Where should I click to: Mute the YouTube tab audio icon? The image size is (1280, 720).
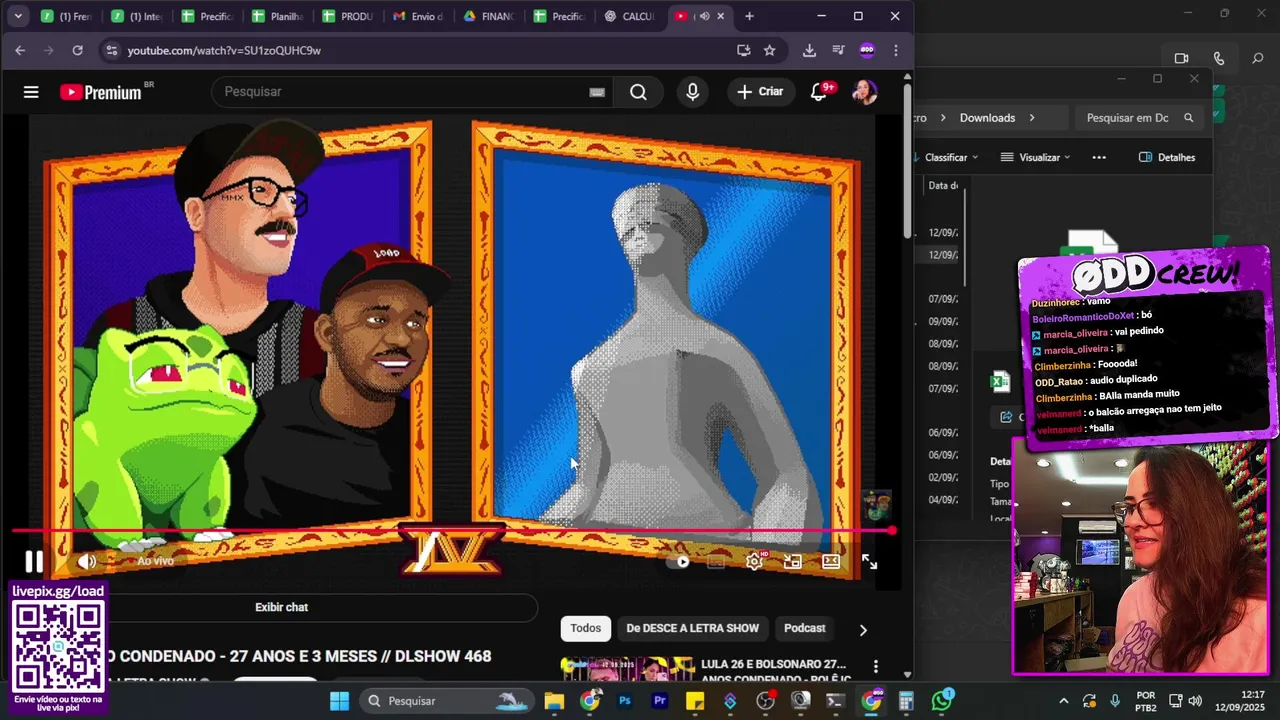tap(704, 16)
